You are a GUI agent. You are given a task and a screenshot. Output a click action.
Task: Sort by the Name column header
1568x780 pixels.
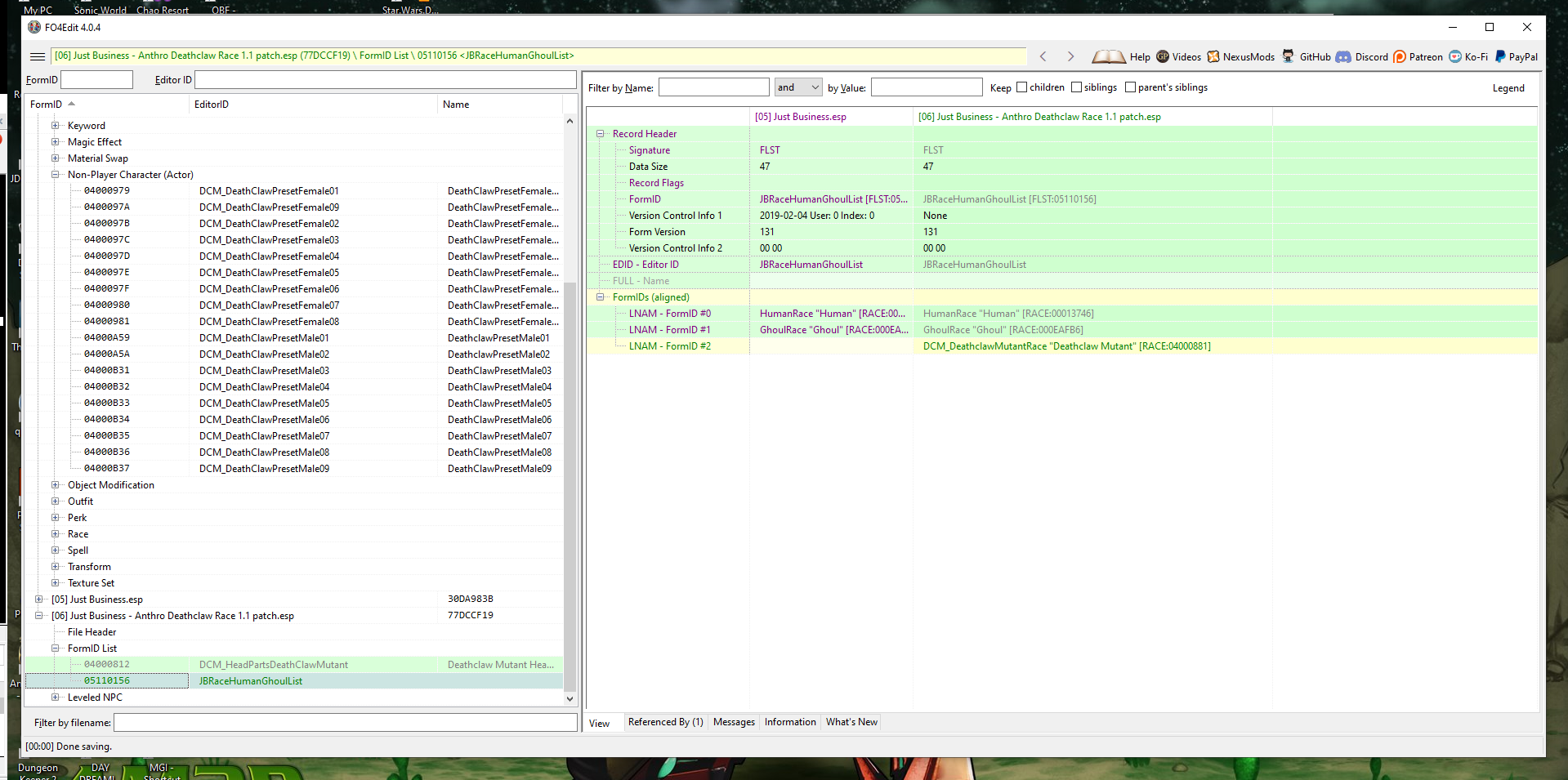[x=500, y=105]
